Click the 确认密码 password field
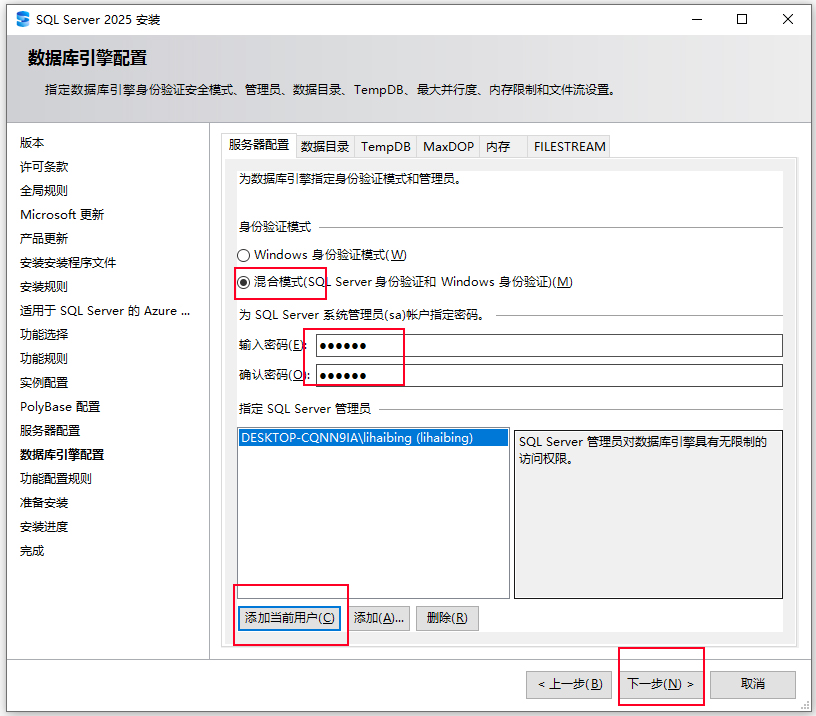Image resolution: width=816 pixels, height=716 pixels. pyautogui.click(x=549, y=375)
